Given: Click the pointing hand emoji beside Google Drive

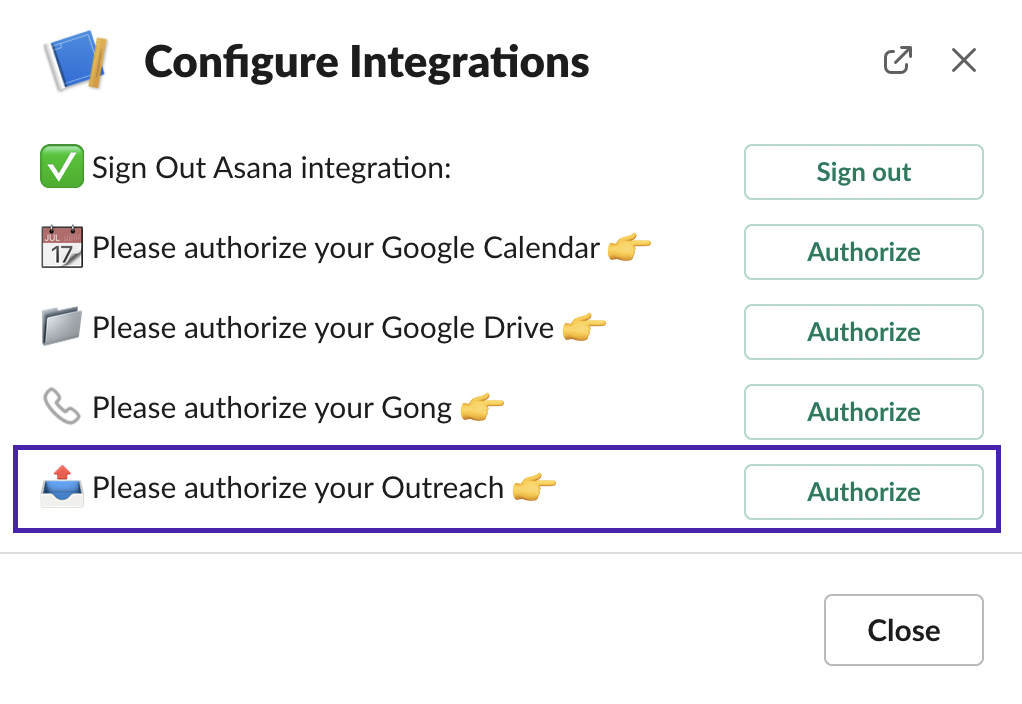Looking at the screenshot, I should tap(584, 327).
